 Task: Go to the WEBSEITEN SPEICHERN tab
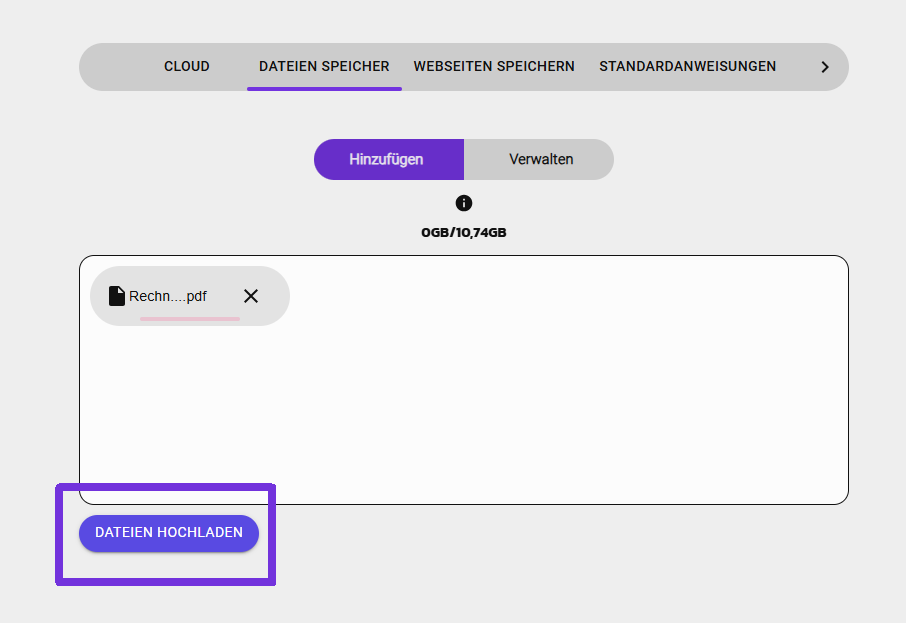coord(494,66)
